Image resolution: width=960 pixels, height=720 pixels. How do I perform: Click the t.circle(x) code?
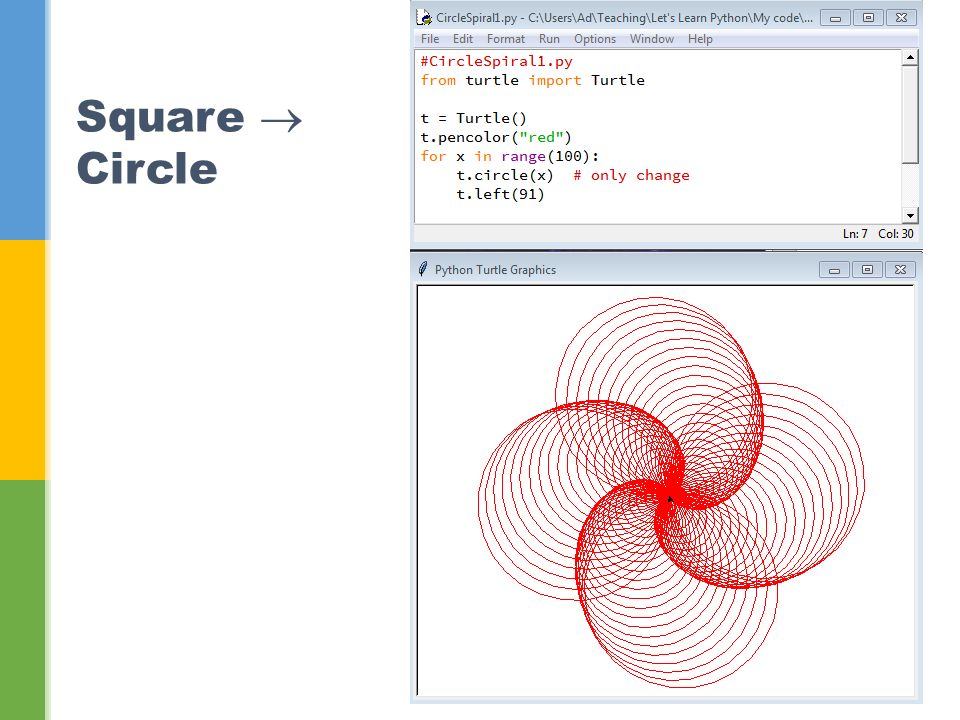tap(504, 175)
